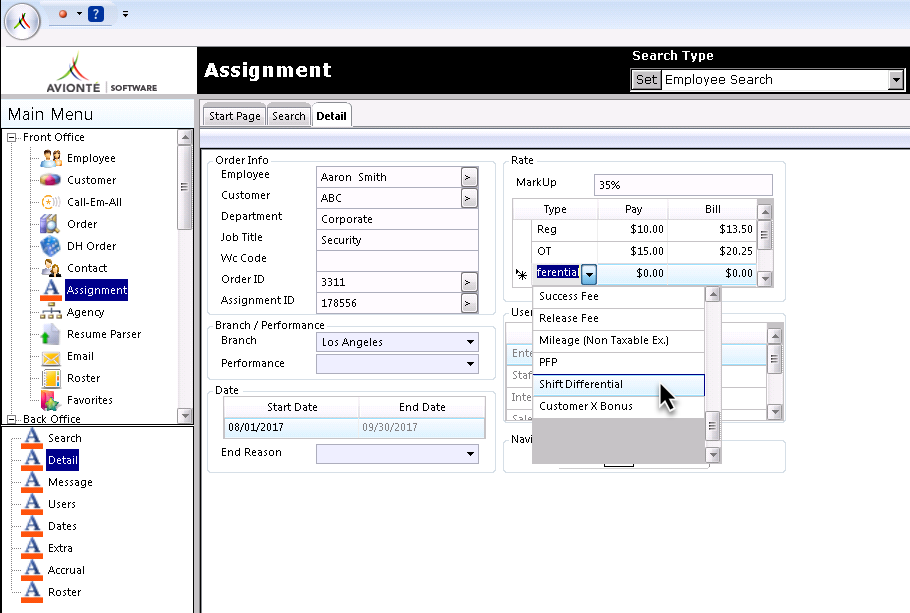Click the Set button for Search Type
Viewport: 910px width, 613px height.
(x=646, y=80)
